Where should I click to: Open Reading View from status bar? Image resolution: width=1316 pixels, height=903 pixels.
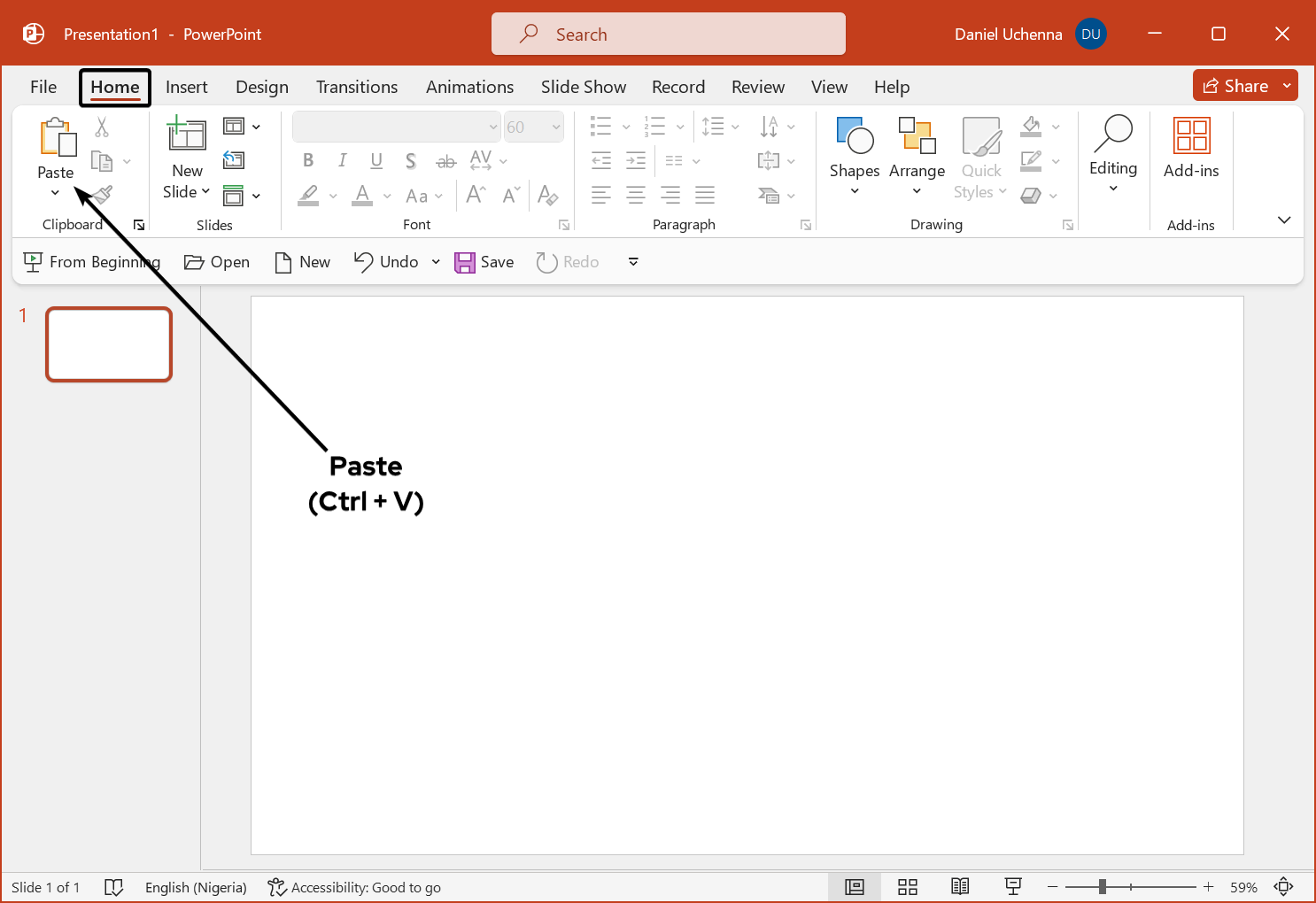960,887
